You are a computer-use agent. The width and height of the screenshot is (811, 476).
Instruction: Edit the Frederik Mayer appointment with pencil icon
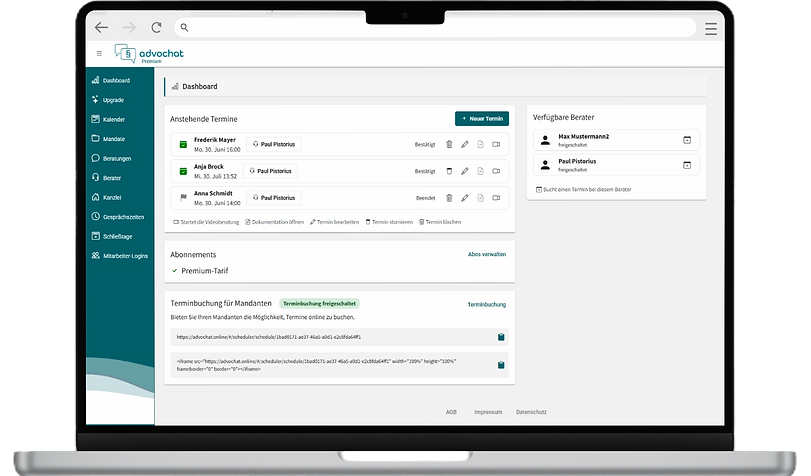click(464, 144)
